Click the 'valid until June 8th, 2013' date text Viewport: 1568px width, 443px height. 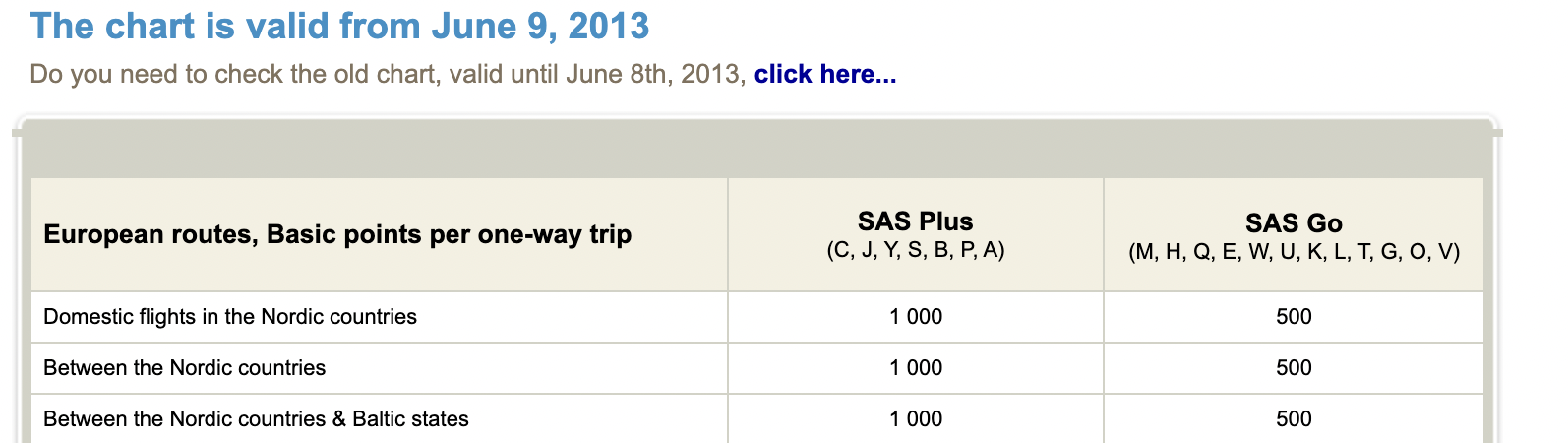coord(596,74)
